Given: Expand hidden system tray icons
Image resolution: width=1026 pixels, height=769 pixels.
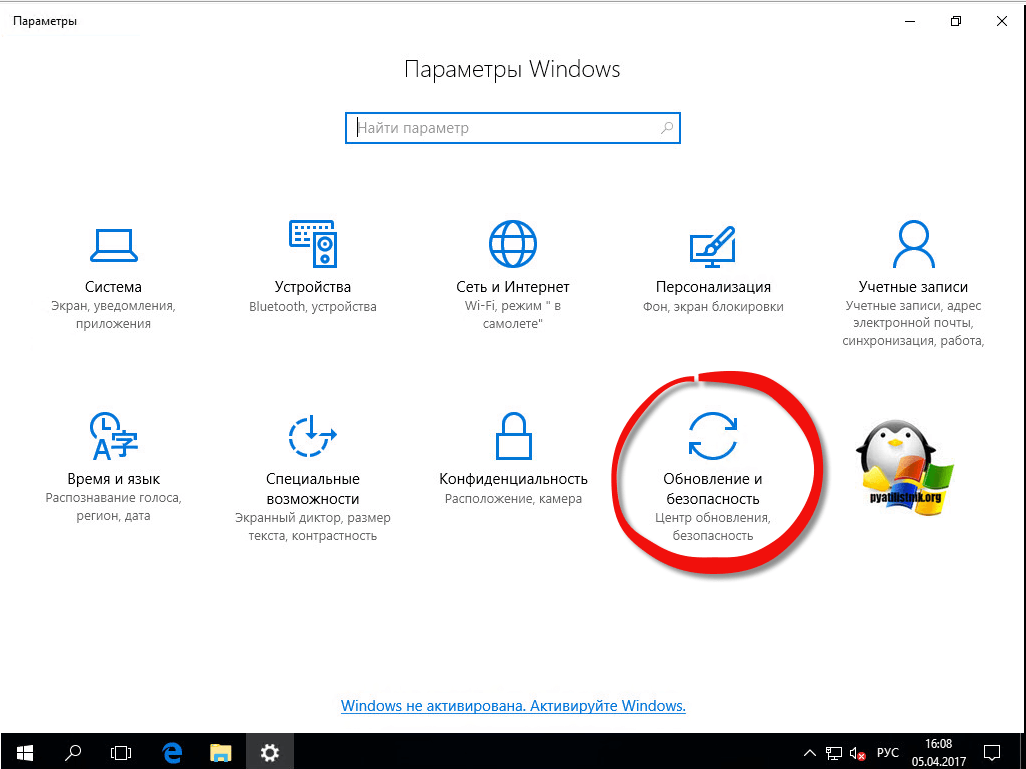Looking at the screenshot, I should [811, 753].
